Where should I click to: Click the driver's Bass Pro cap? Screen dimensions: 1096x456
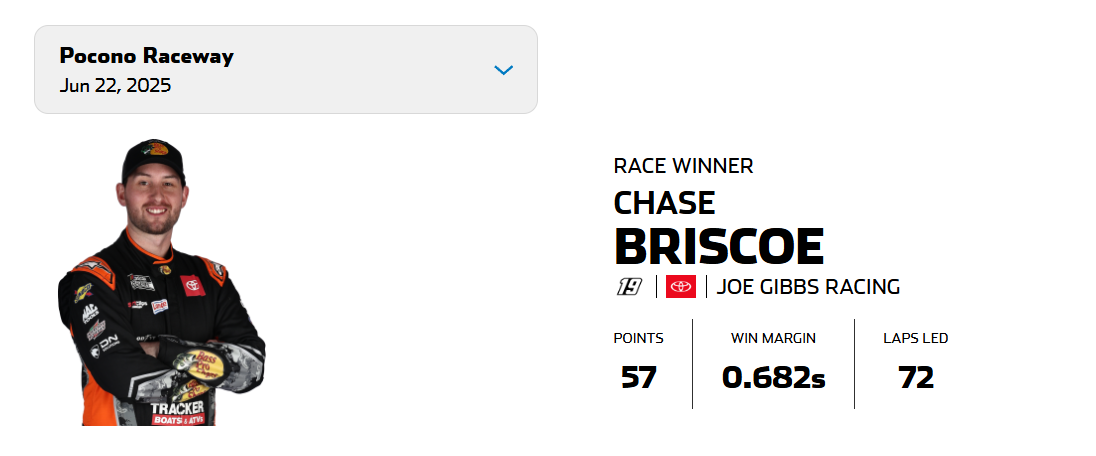click(x=153, y=158)
